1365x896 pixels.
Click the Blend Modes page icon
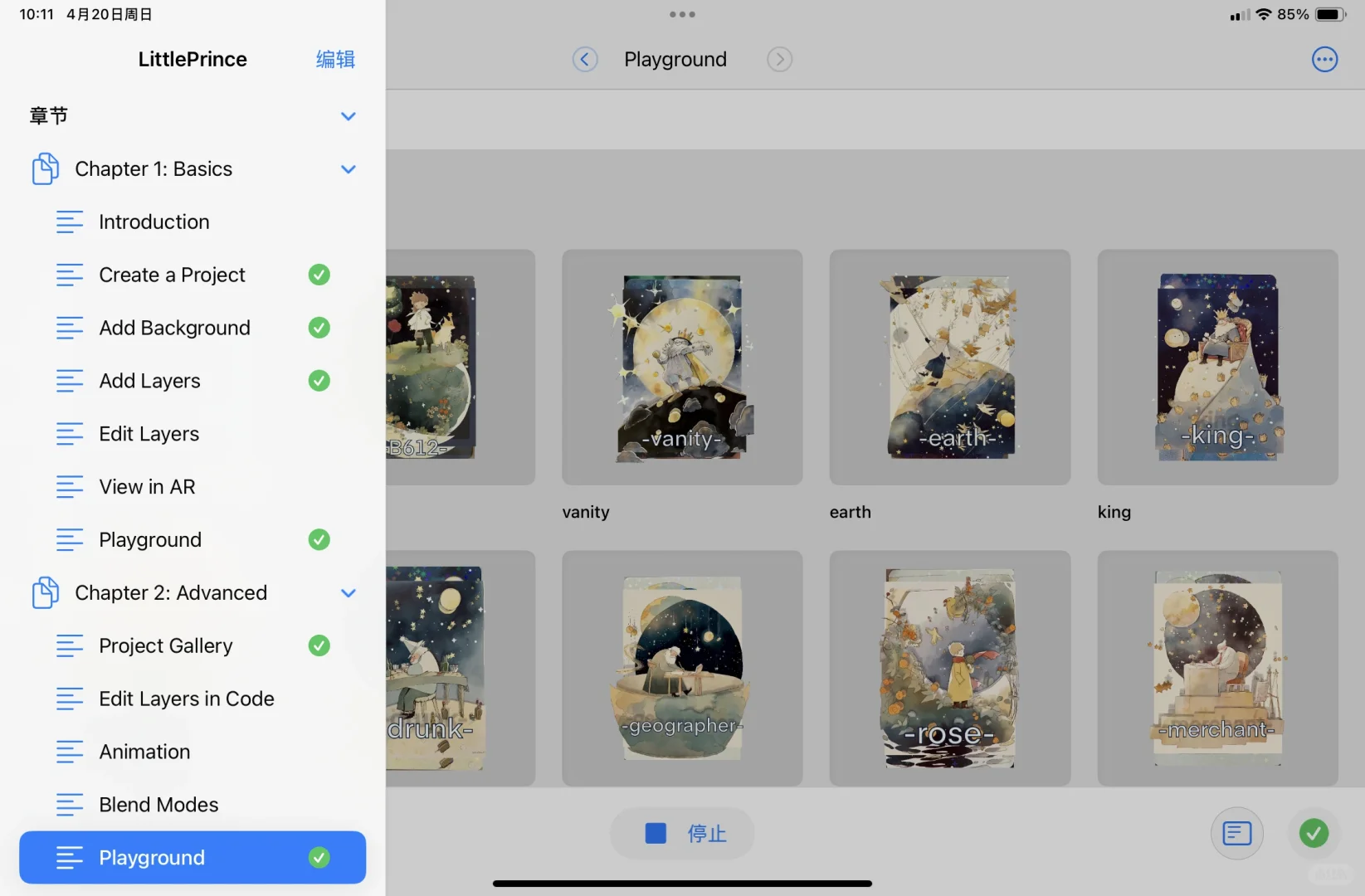70,805
